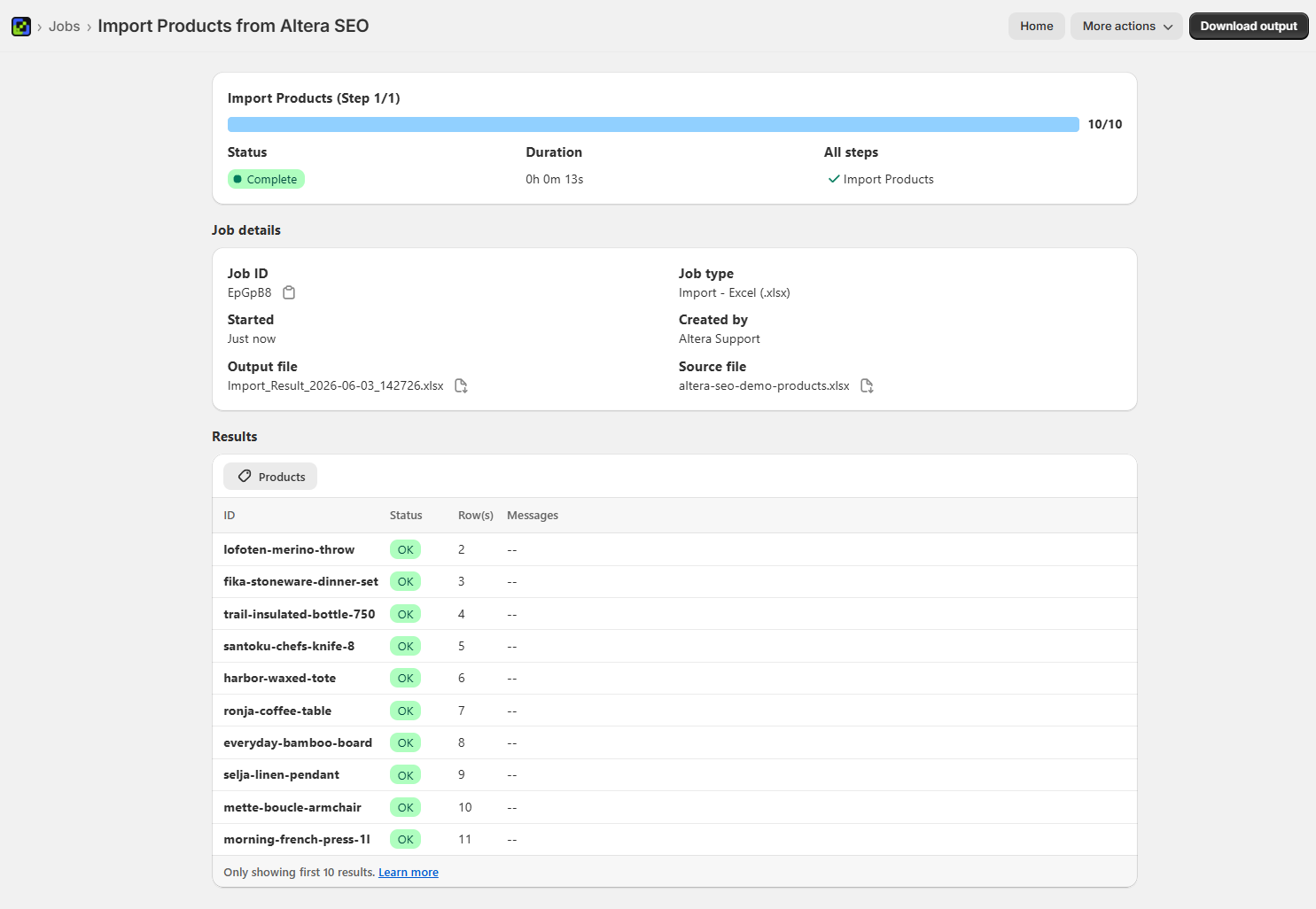Expand the More actions dropdown
Viewport: 1316px width, 909px height.
(x=1127, y=26)
